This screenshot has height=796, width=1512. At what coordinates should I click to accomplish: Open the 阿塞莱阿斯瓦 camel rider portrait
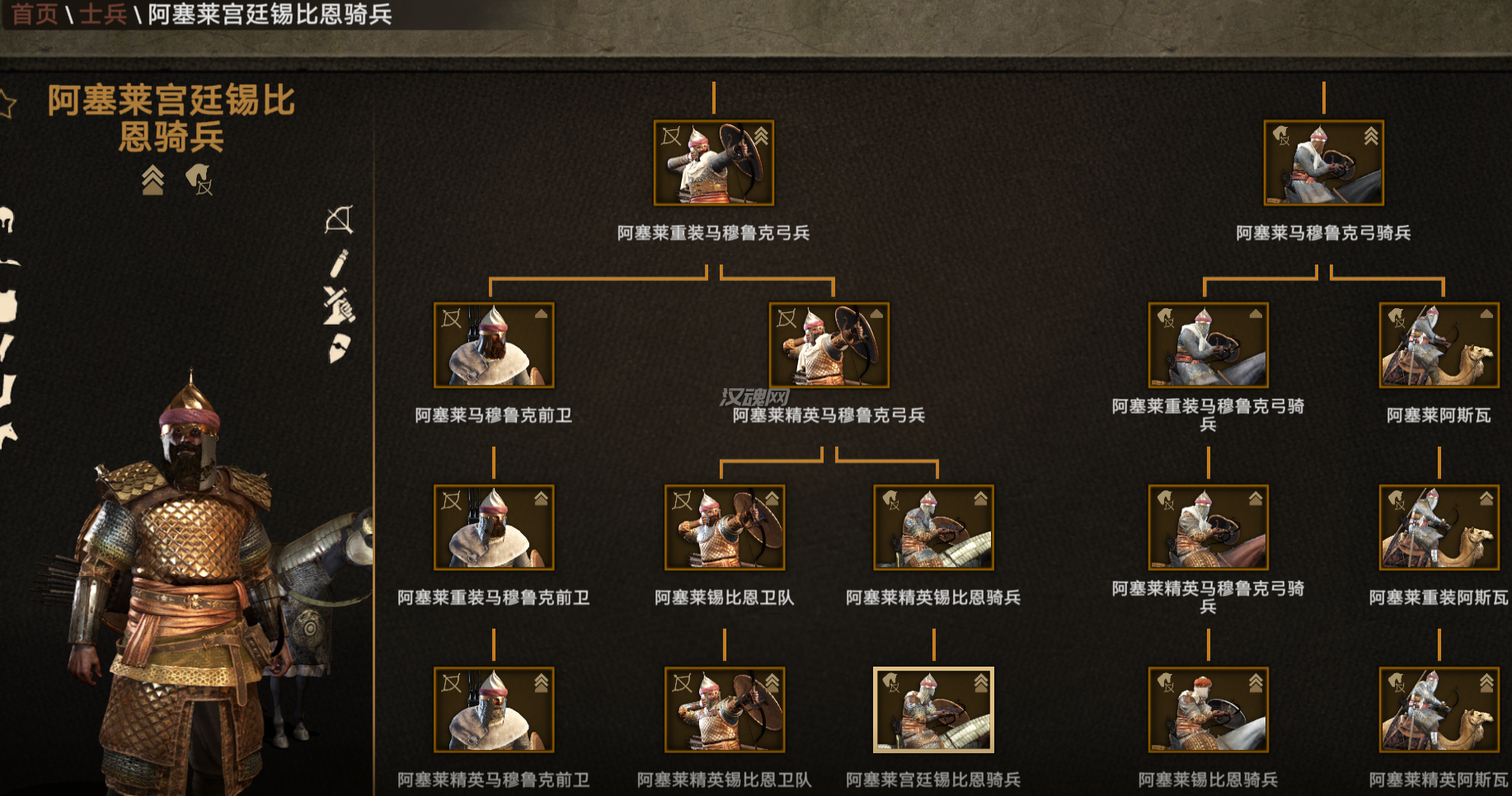pyautogui.click(x=1439, y=345)
